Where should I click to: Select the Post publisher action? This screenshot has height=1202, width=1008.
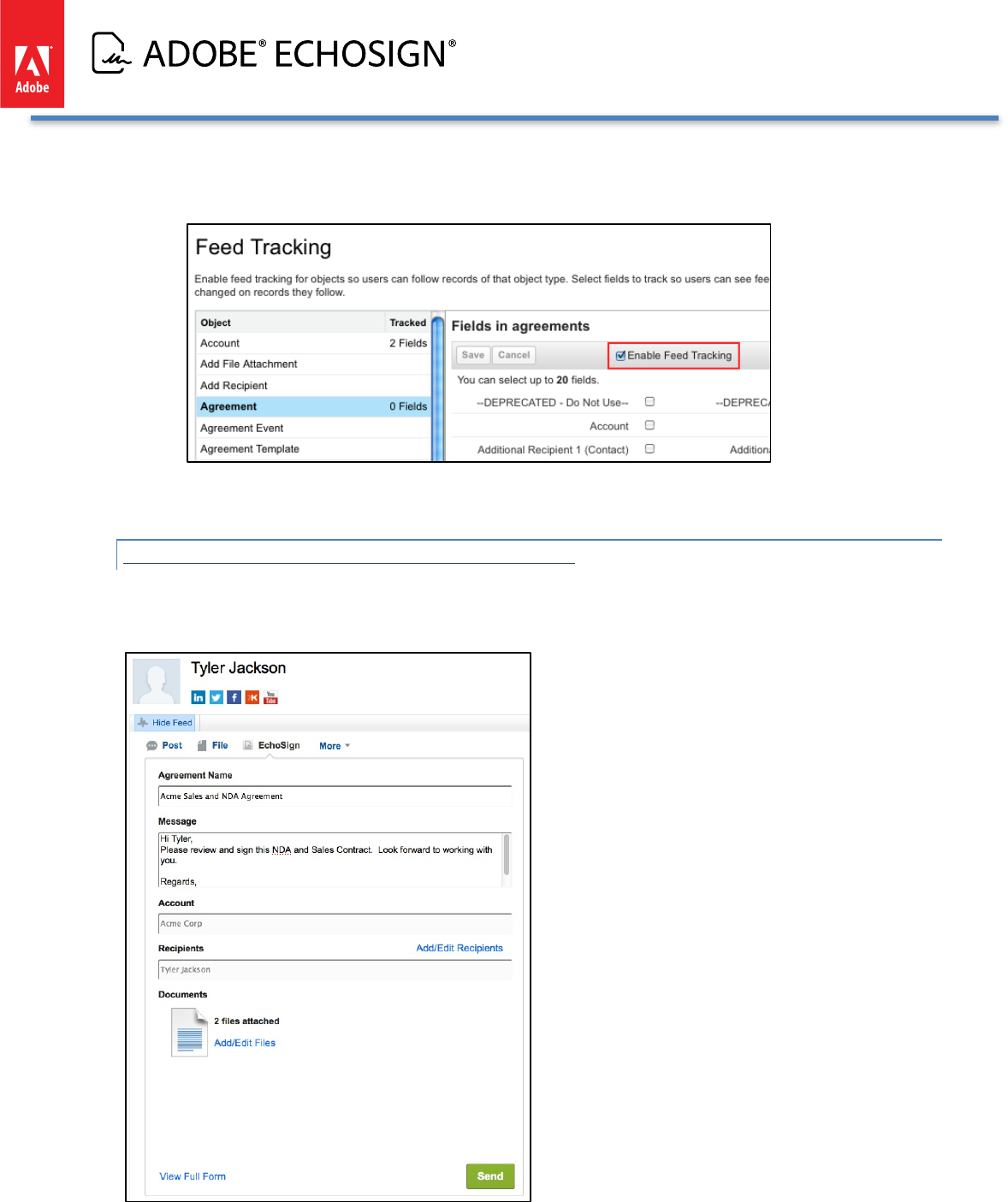click(x=164, y=745)
